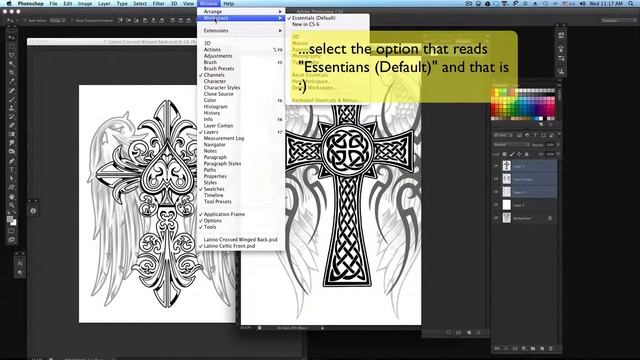This screenshot has height=360, width=640.
Task: Select the Shape tool
Action: pyautogui.click(x=12, y=187)
